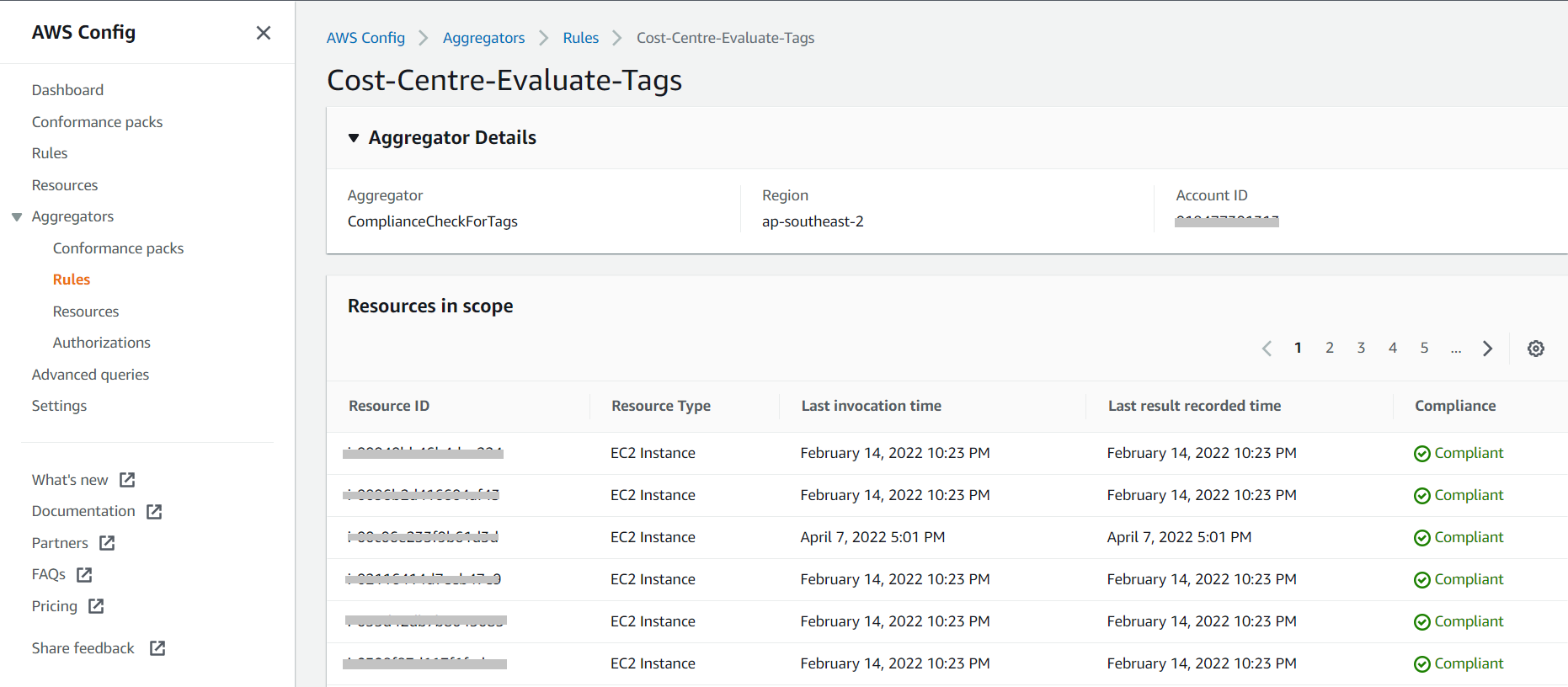Sort by the Compliance column header
Screen dimensions: 1568x687
pos(1455,406)
